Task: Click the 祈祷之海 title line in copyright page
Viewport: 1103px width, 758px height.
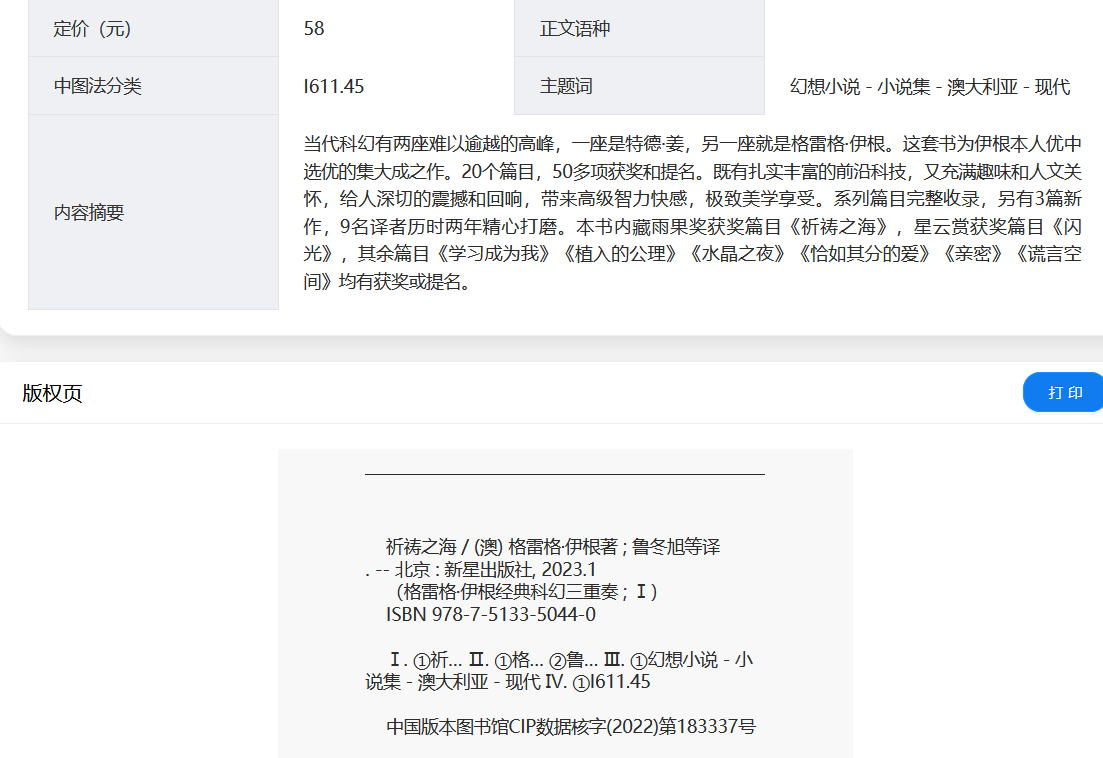Action: [x=552, y=547]
